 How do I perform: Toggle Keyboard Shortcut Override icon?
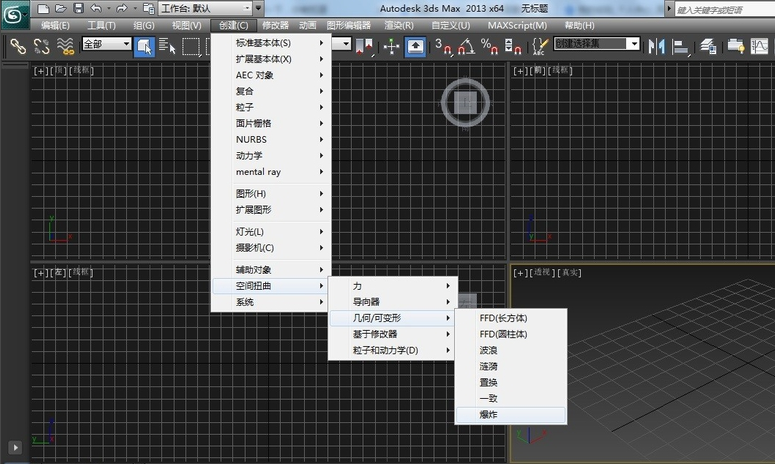415,47
